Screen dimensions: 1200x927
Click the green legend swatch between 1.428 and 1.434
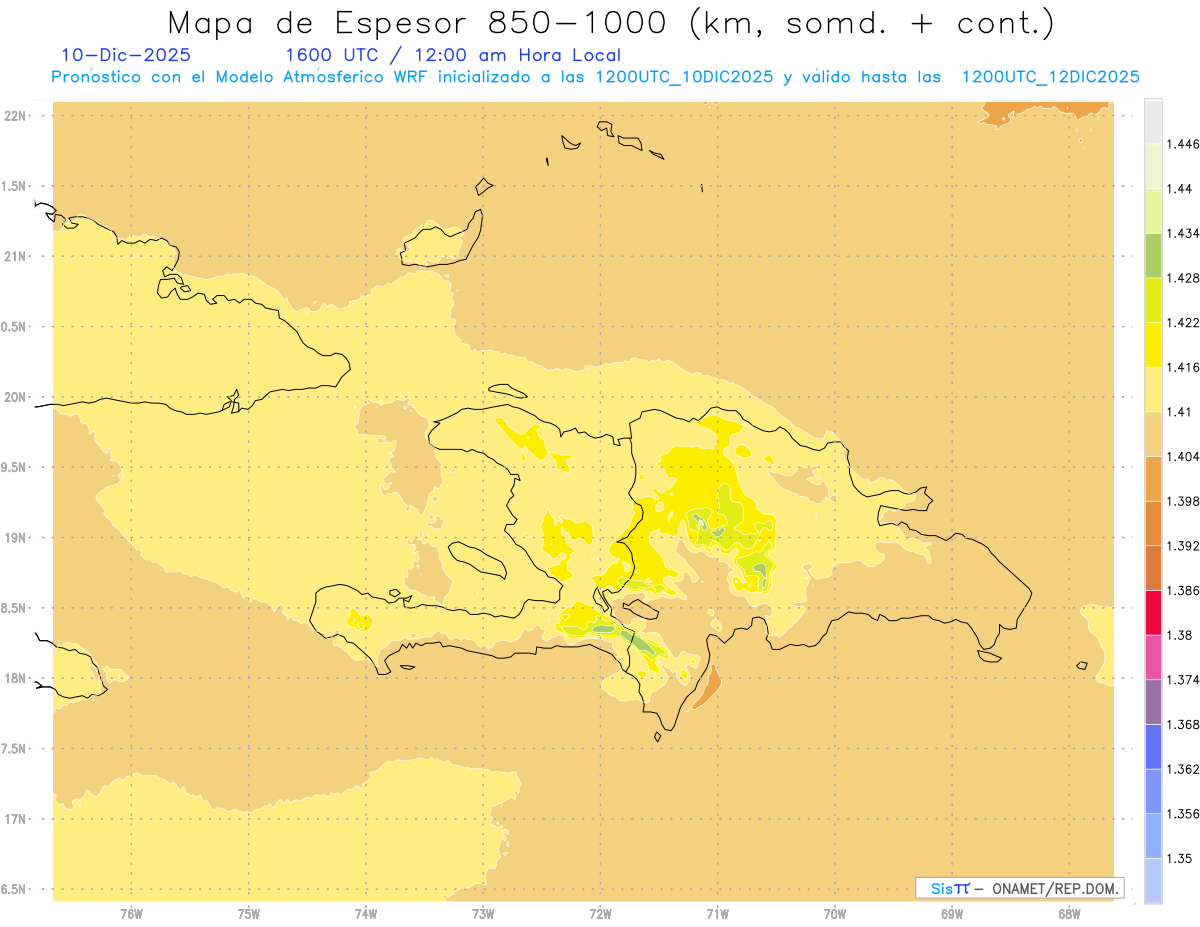(1153, 255)
